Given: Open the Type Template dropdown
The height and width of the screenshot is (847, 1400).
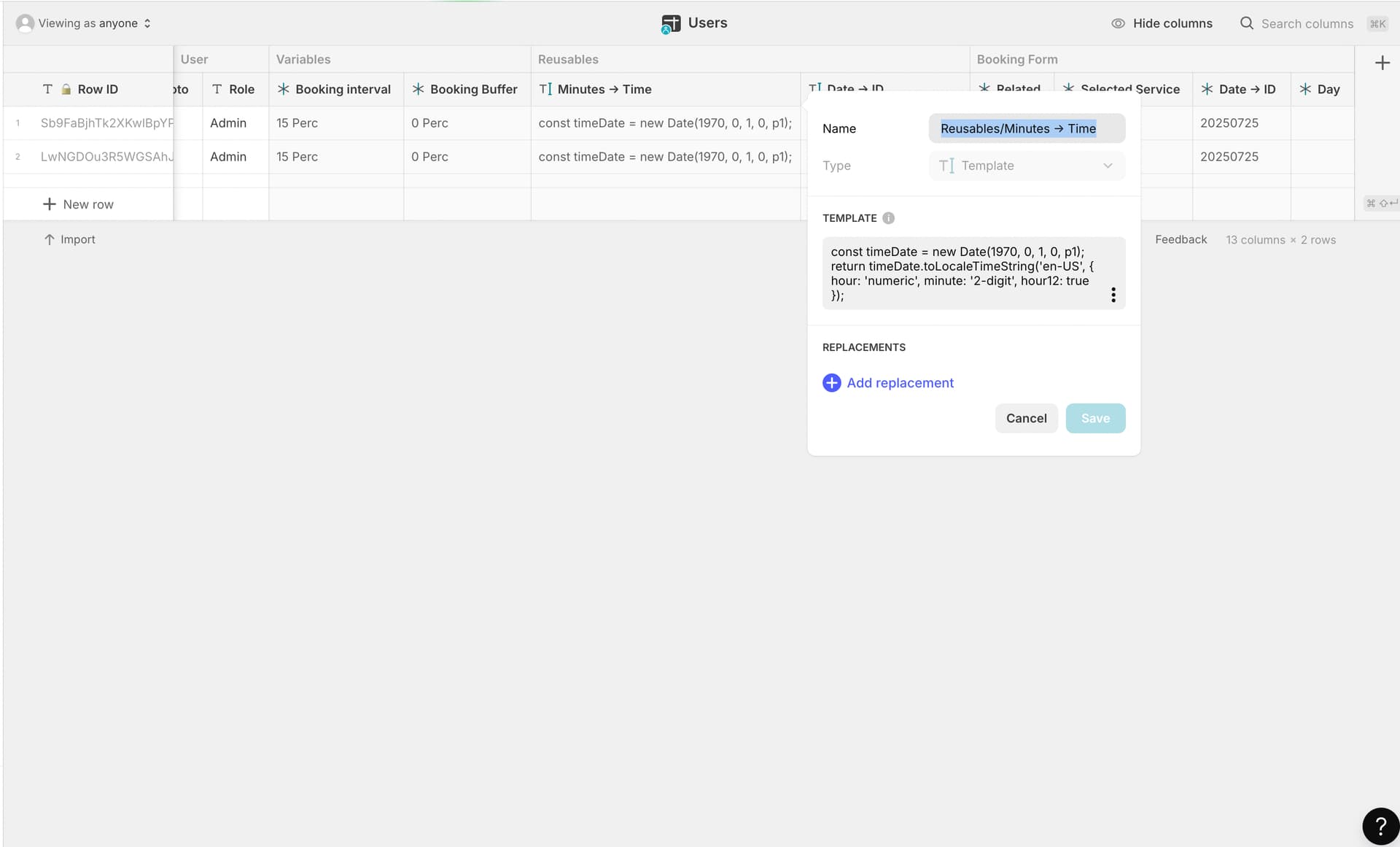Looking at the screenshot, I should tap(1027, 166).
